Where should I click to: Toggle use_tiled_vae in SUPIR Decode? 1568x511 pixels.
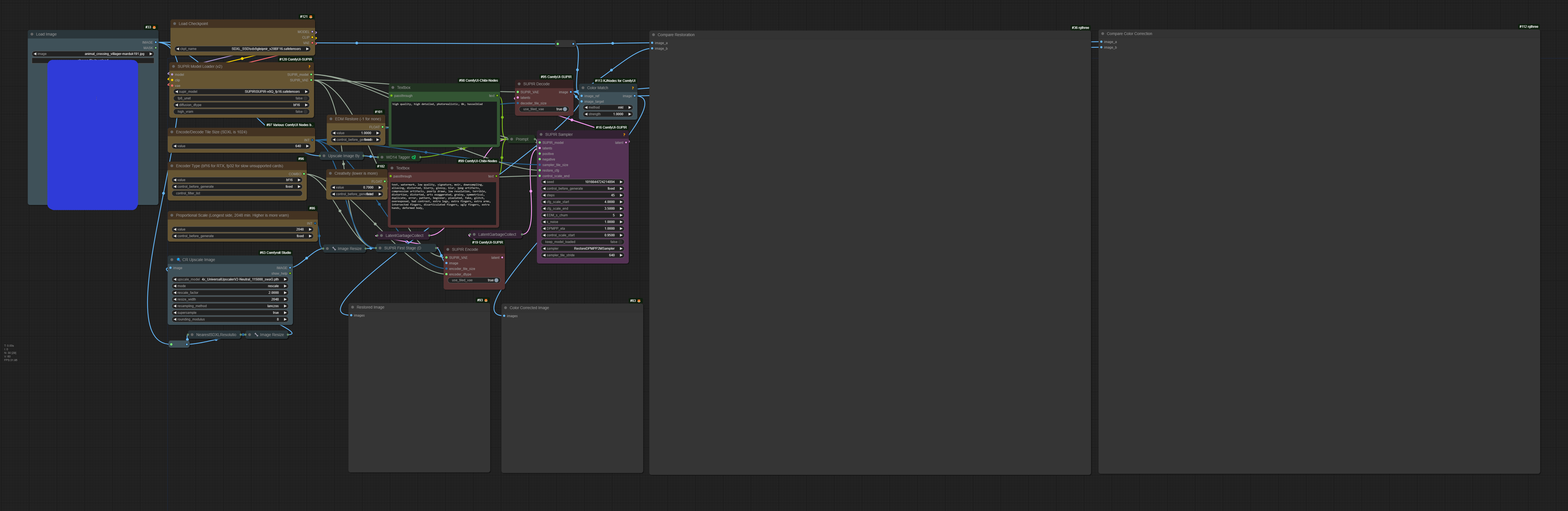pos(544,109)
